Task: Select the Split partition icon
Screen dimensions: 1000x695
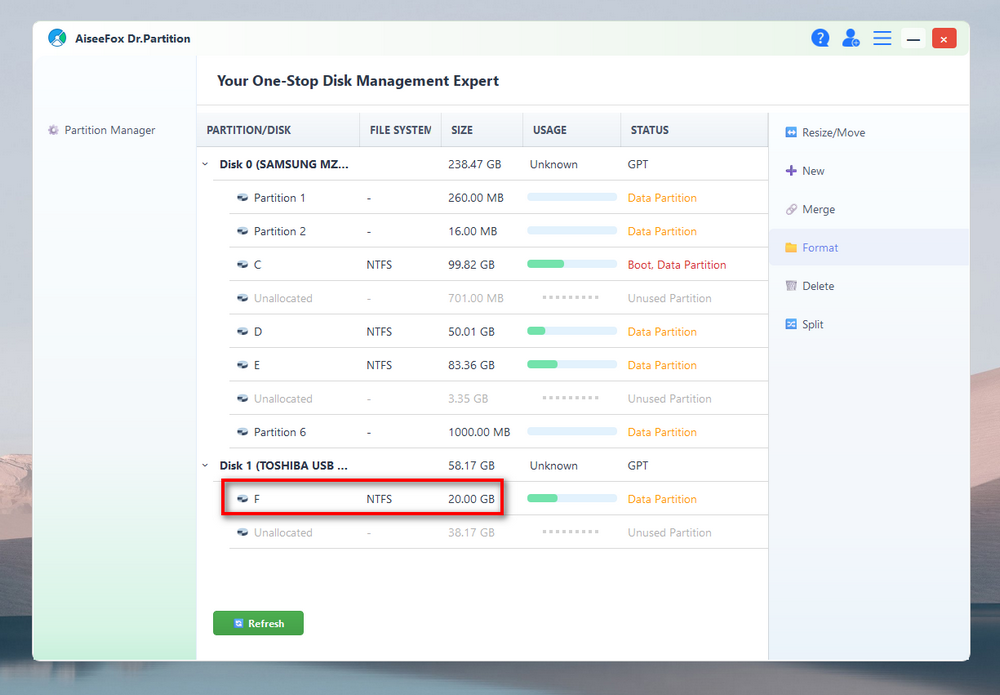Action: point(791,324)
